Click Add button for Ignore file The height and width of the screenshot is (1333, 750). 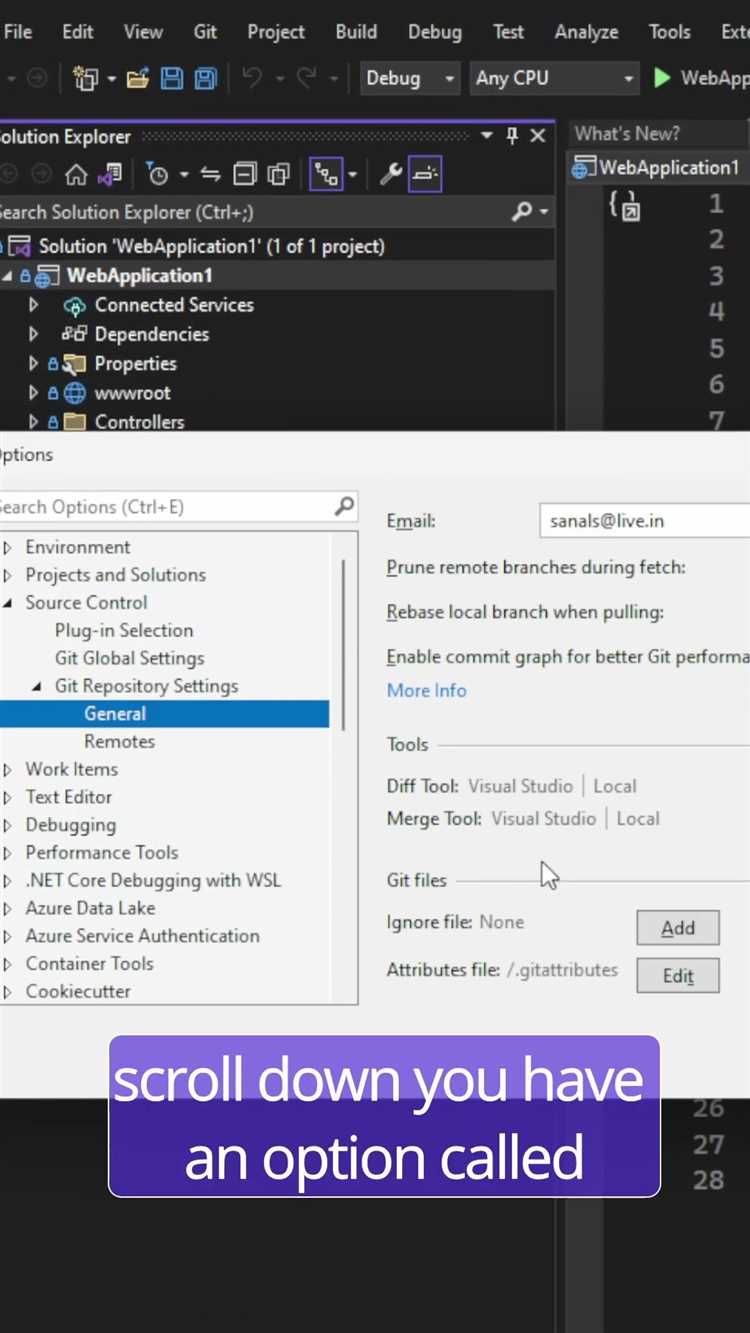coord(678,928)
